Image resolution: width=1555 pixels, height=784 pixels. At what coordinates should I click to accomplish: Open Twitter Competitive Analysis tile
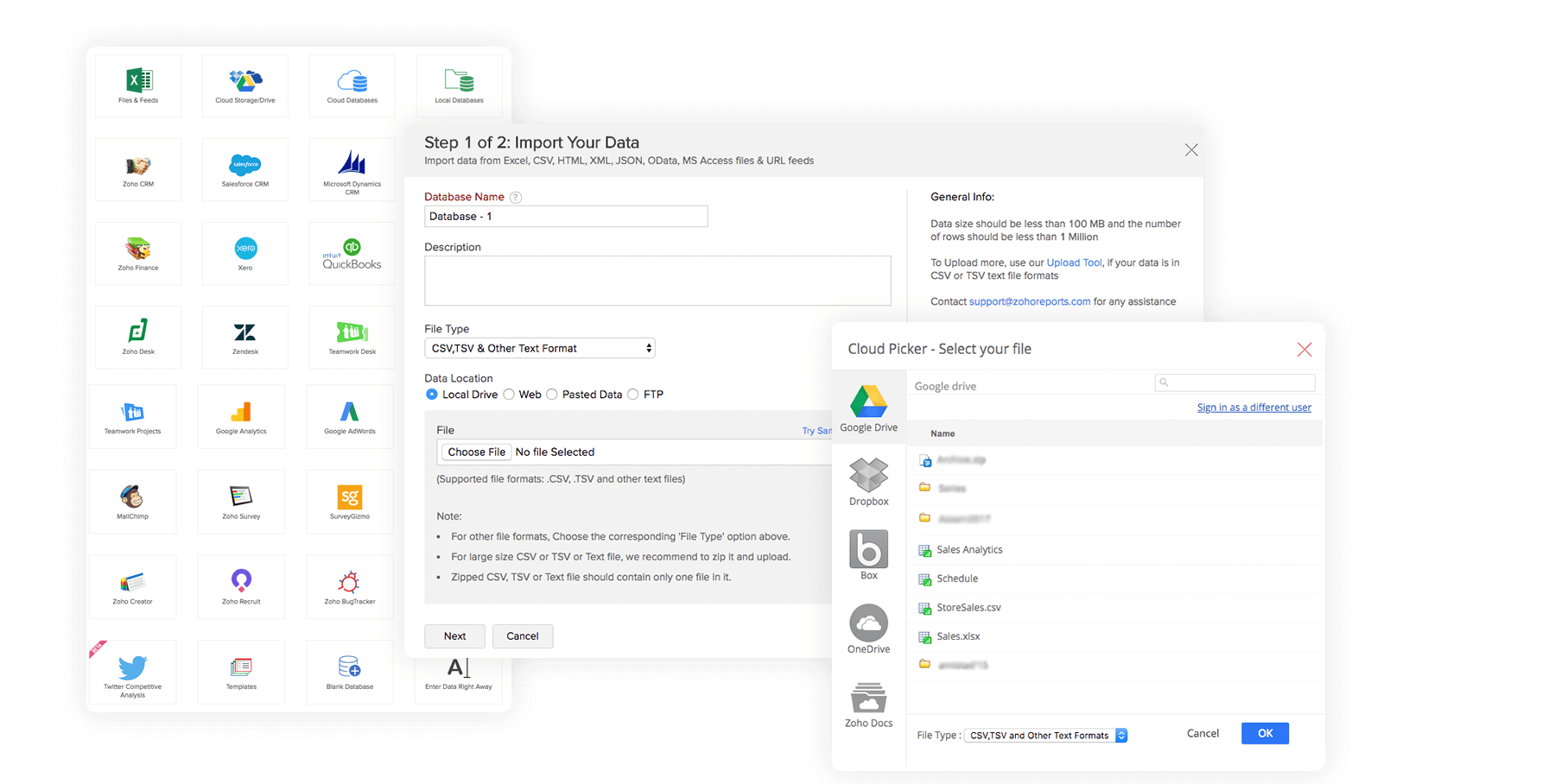point(133,672)
